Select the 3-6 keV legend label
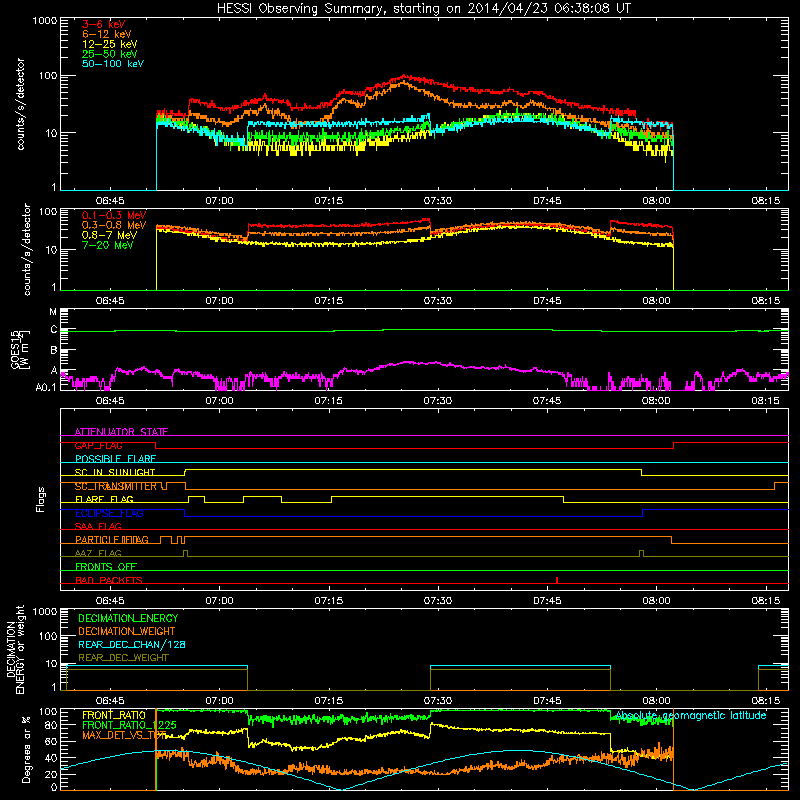 coord(104,24)
